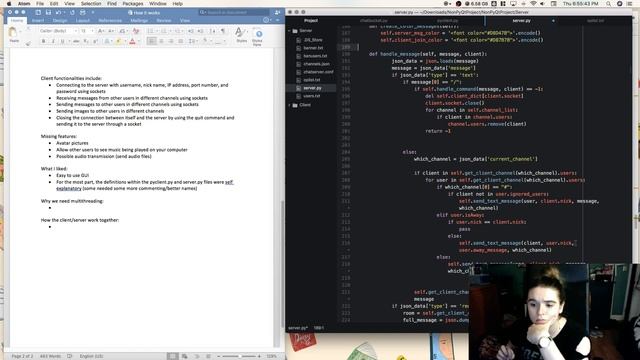Viewport: 640px width, 360px height.
Task: Click the zoom in plus button
Action: click(x=259, y=356)
